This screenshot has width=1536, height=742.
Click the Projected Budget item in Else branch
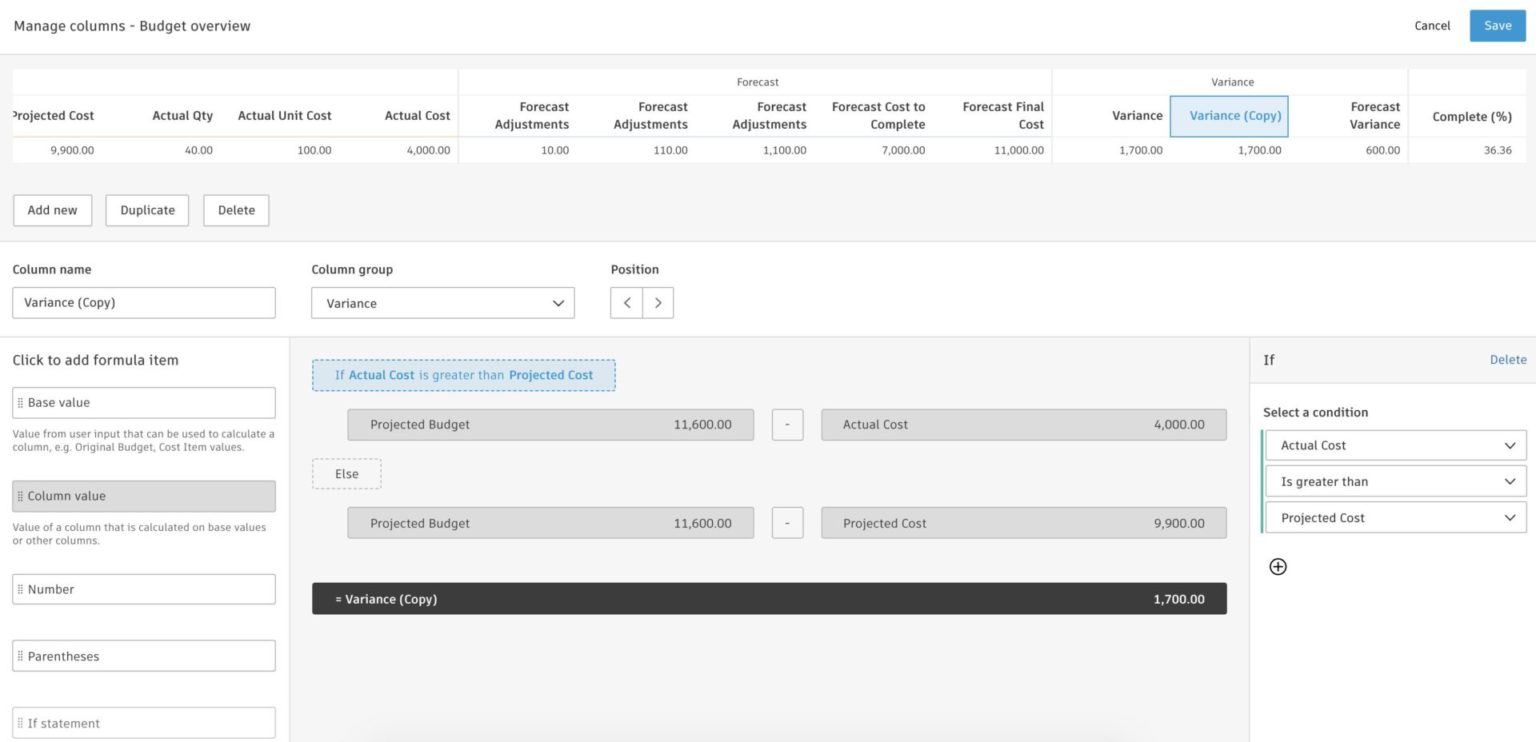[551, 523]
